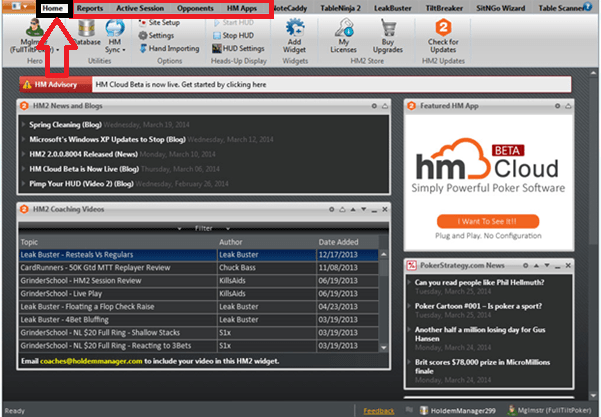Open the SitNGo Wizard tab
601x417 pixels.
click(501, 8)
